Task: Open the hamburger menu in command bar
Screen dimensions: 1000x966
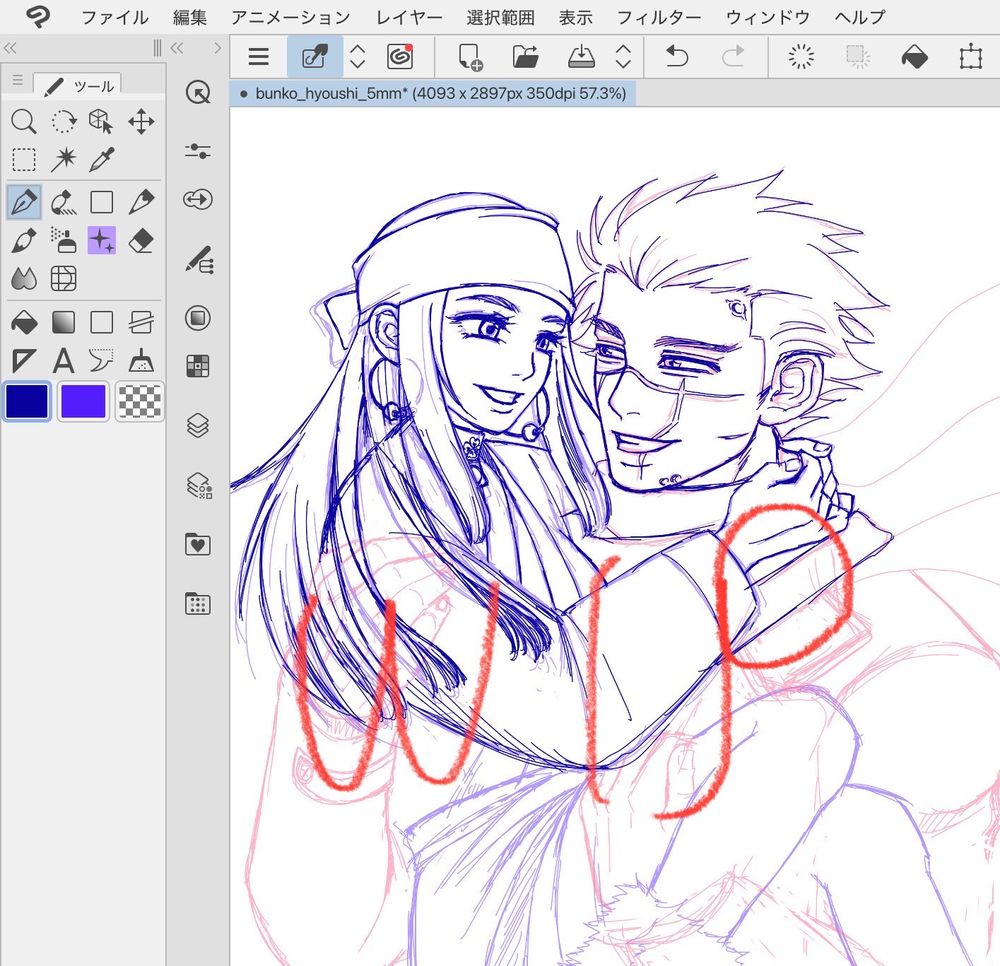Action: (259, 57)
